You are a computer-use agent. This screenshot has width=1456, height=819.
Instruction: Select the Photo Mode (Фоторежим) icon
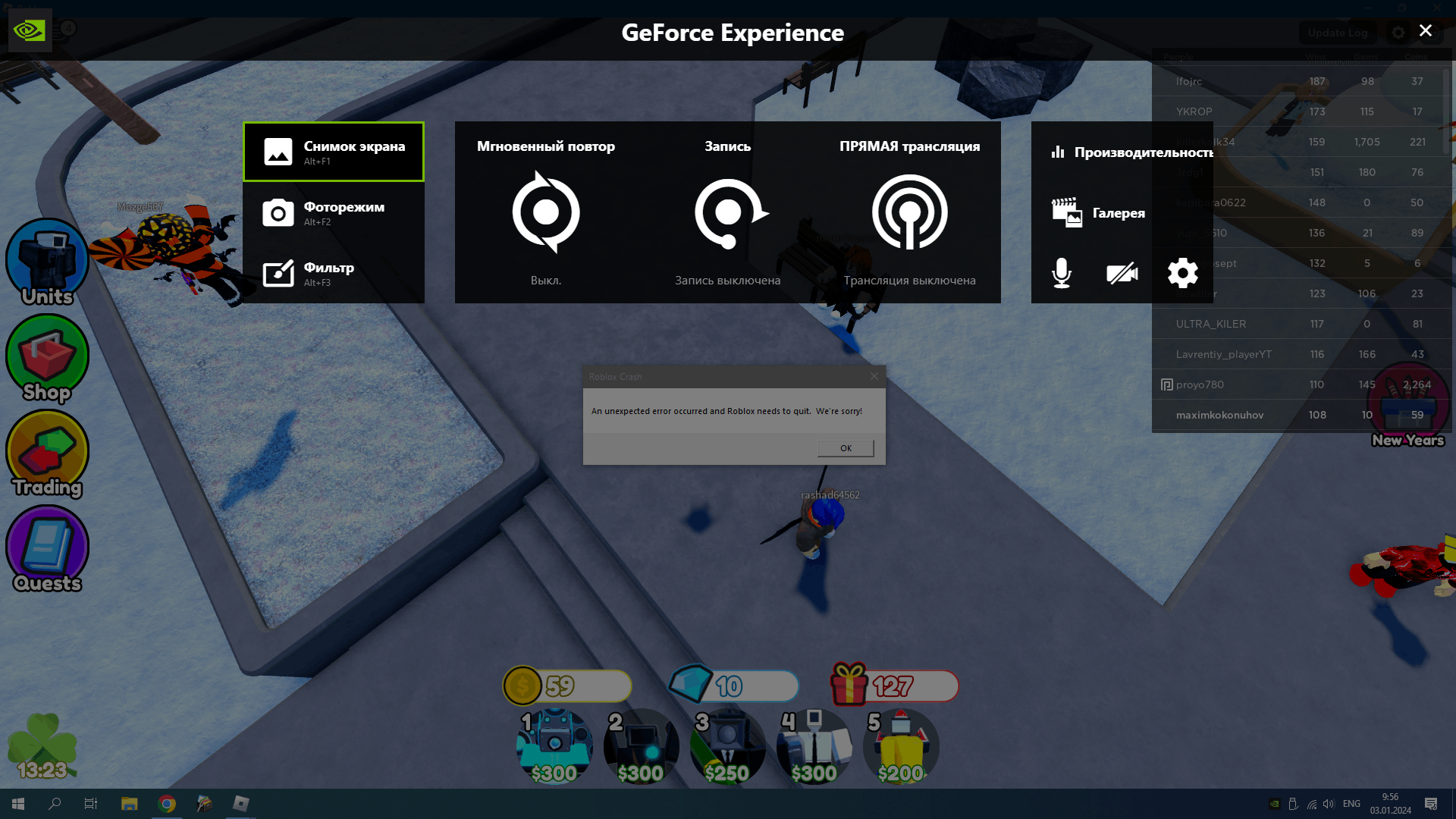tap(277, 212)
